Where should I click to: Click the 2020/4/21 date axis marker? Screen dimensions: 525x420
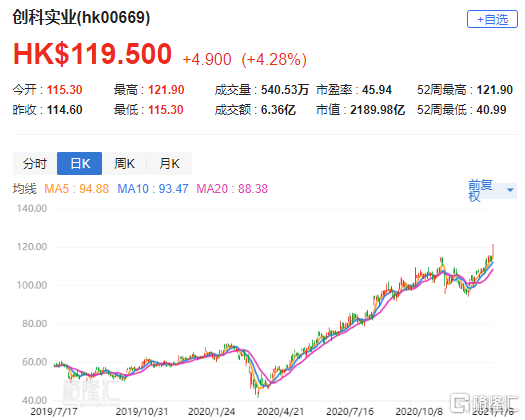click(280, 411)
